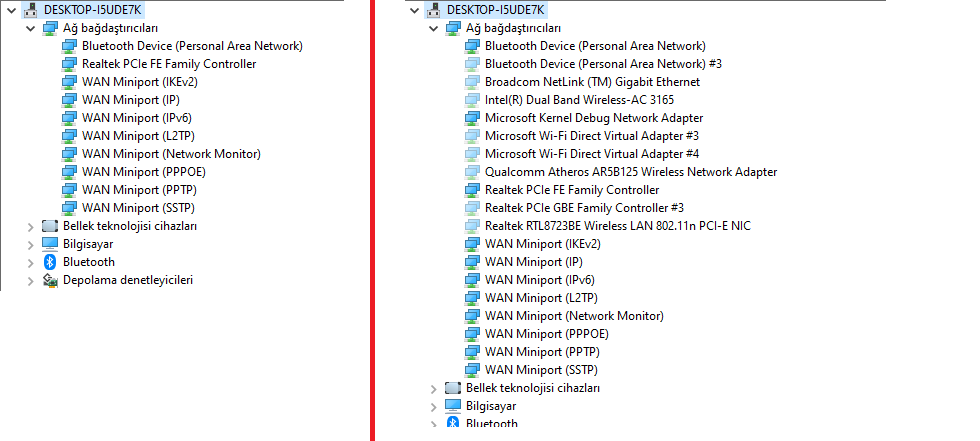Expand Bellek teknolojisi cihazları in the left panel
Screen dimensions: 980x441
31,226
